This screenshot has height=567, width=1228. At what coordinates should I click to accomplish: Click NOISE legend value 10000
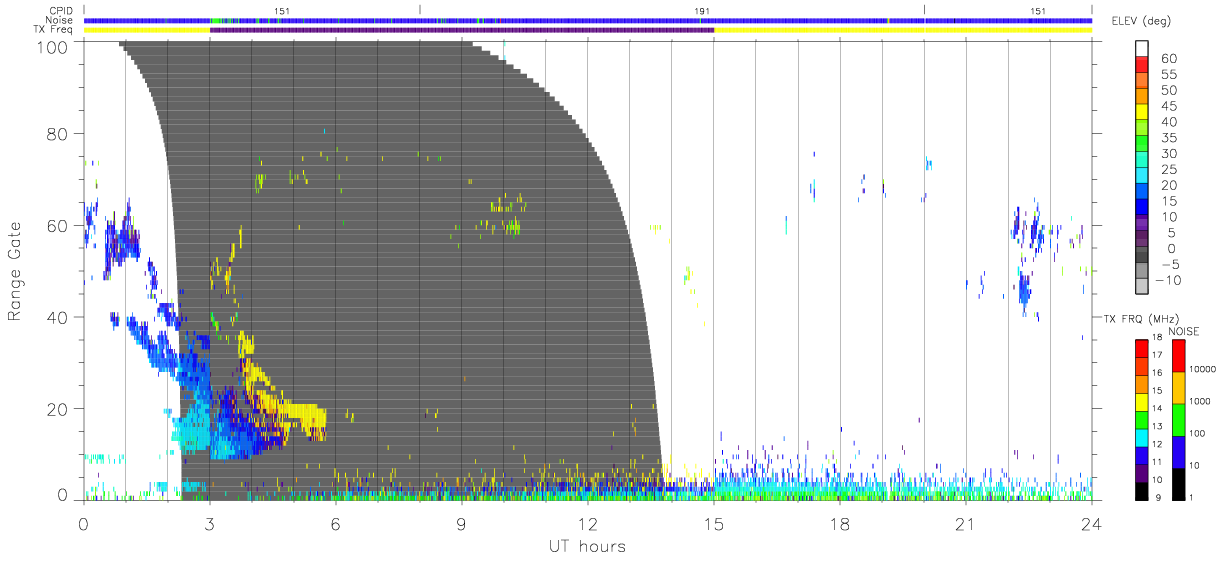tap(1203, 369)
